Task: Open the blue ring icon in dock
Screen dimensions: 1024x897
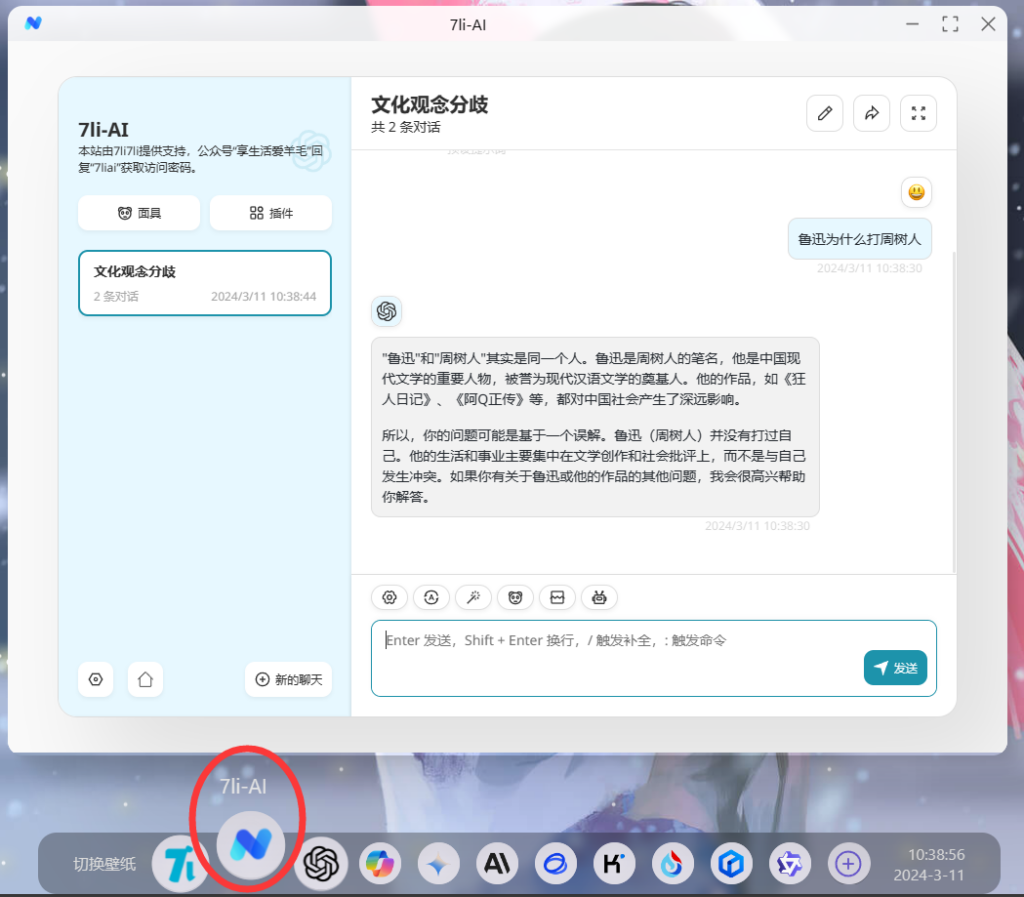Action: (556, 864)
